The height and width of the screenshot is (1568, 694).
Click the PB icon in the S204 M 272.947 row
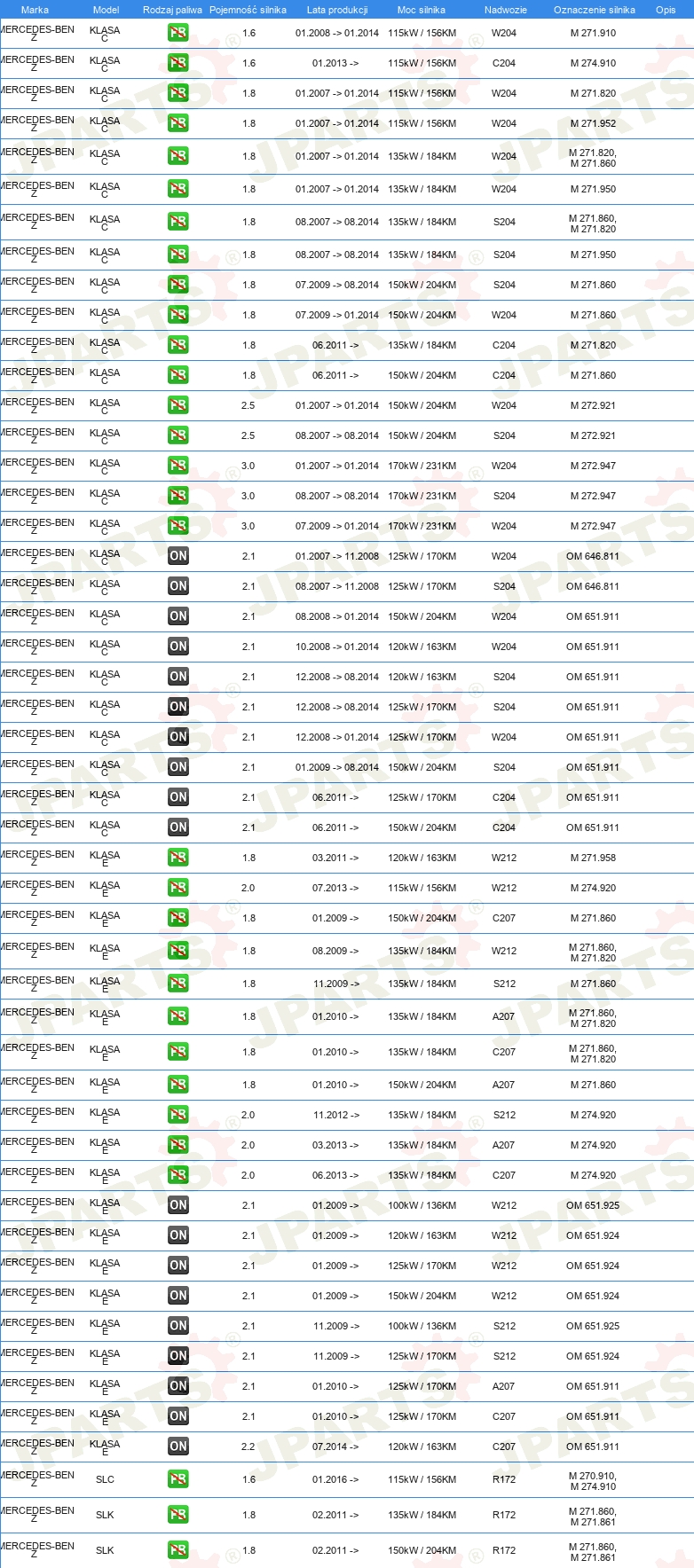177,496
